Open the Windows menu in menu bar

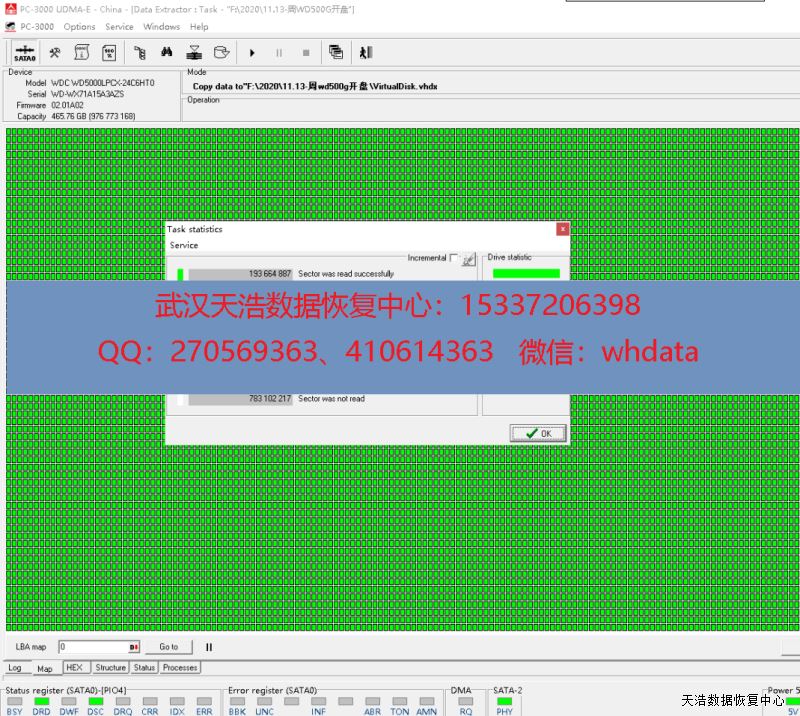161,27
